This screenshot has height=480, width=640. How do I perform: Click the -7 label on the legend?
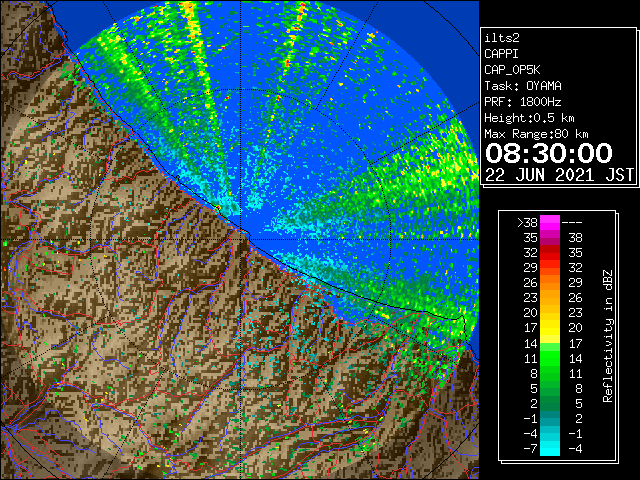pos(530,449)
